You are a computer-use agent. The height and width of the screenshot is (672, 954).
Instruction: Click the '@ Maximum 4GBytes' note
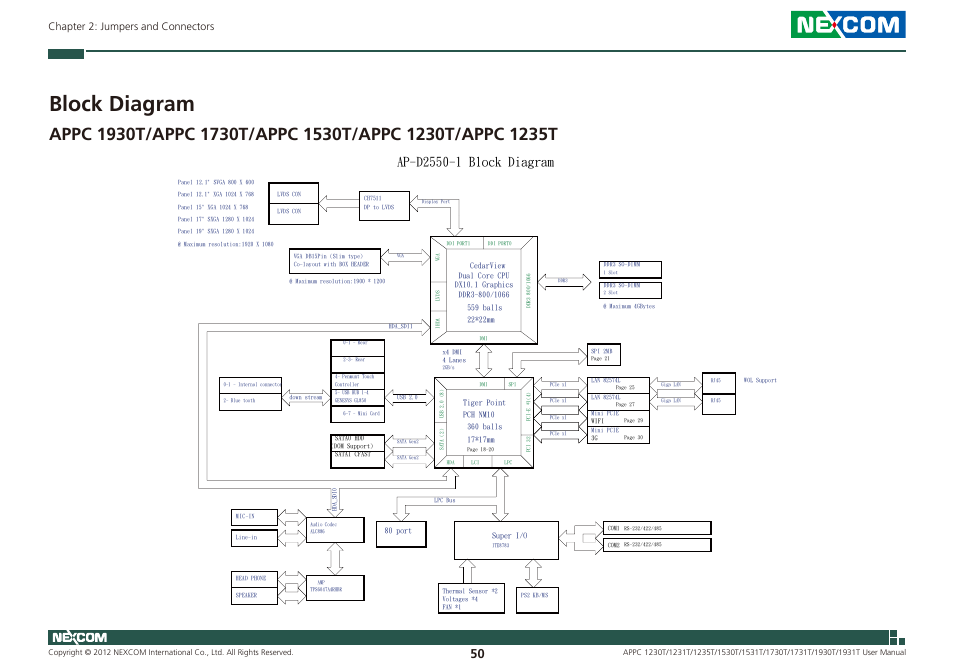click(x=629, y=307)
